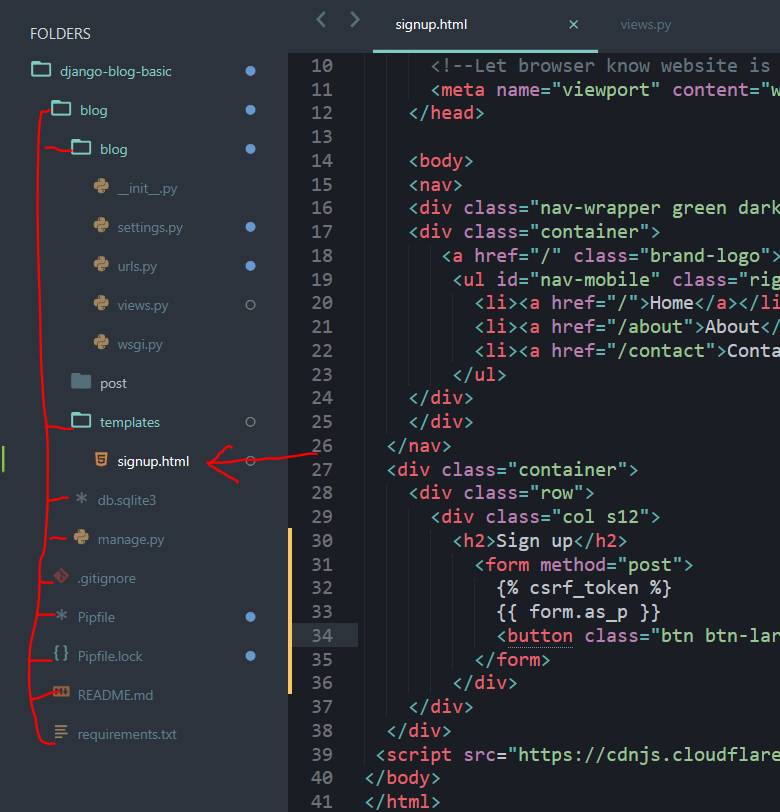The width and height of the screenshot is (780, 812).
Task: Go to previous tab with left arrow
Action: point(321,19)
